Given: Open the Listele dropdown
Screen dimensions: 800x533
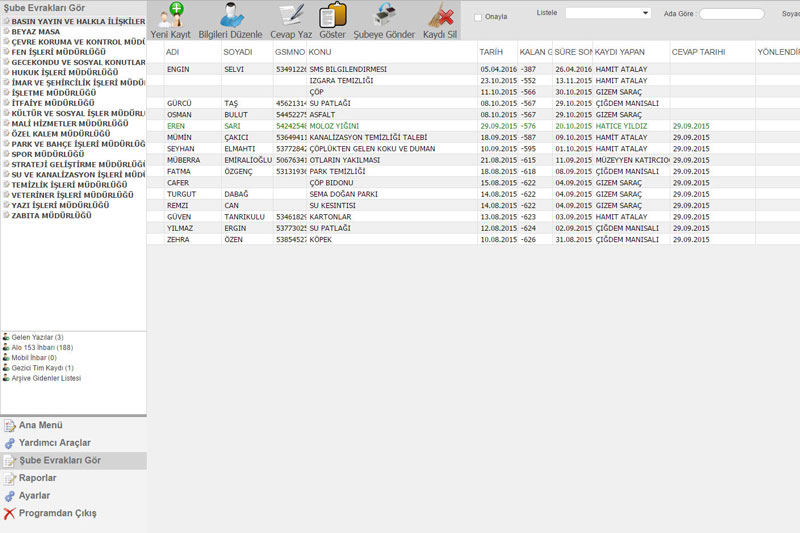Looking at the screenshot, I should 608,13.
